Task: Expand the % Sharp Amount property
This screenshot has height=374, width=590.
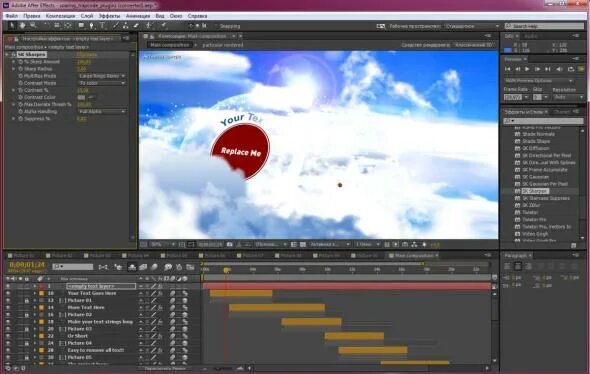Action: (x=14, y=62)
